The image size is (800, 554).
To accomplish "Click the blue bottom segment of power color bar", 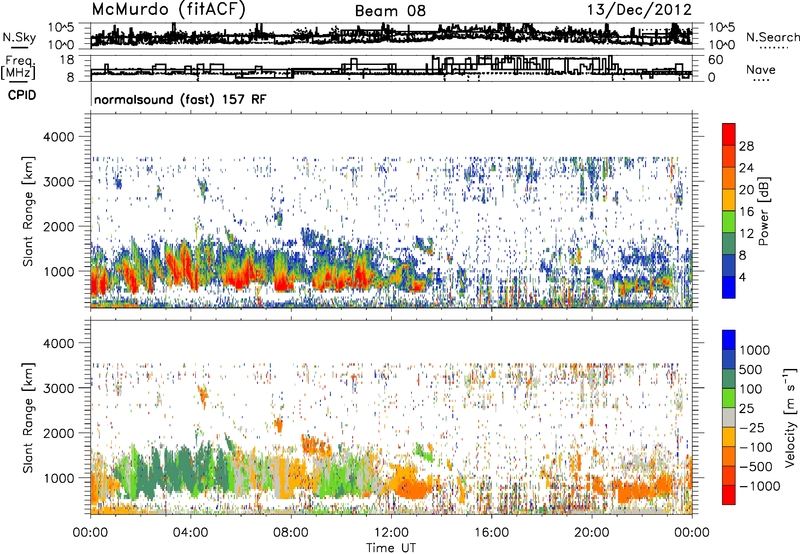I will click(x=729, y=287).
